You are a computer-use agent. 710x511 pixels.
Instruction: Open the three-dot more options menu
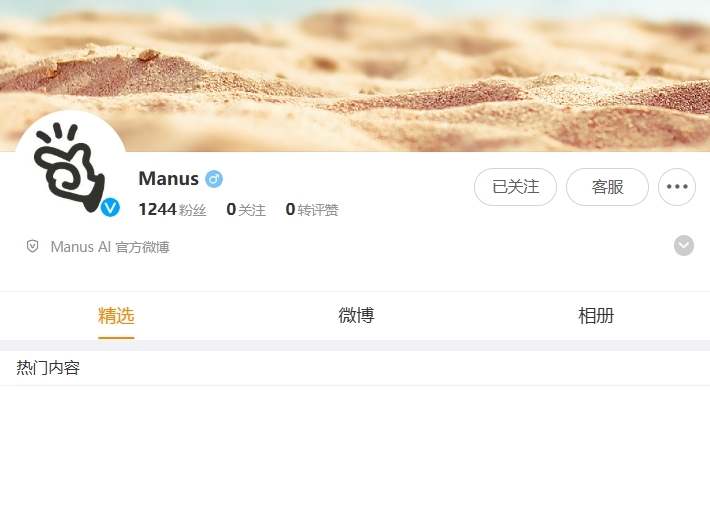[676, 186]
